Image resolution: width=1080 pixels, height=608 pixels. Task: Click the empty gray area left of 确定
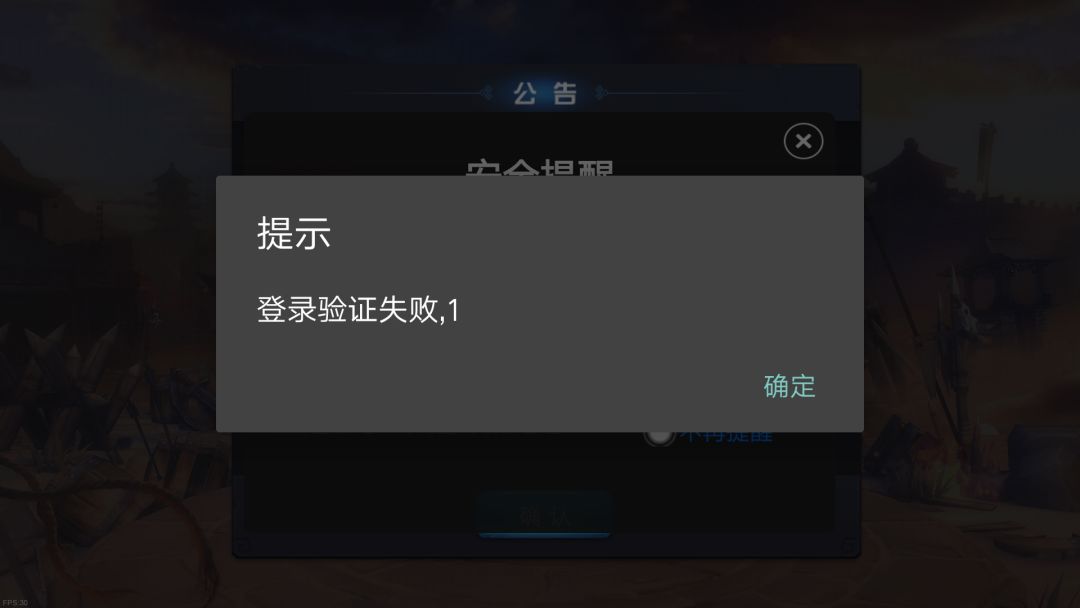tap(482, 386)
